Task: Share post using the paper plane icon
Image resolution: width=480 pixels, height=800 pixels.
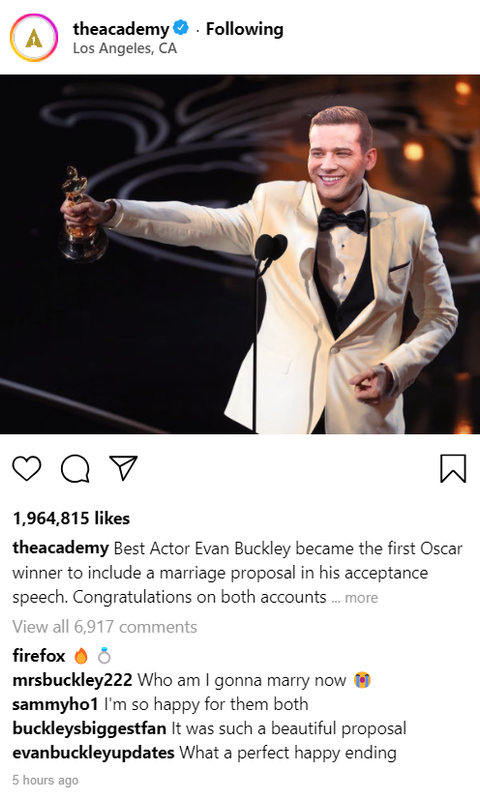Action: (x=123, y=467)
